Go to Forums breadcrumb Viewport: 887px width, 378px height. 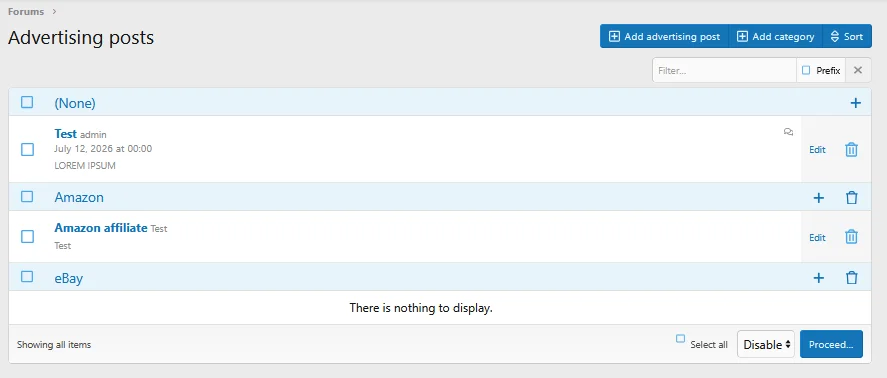pos(26,11)
